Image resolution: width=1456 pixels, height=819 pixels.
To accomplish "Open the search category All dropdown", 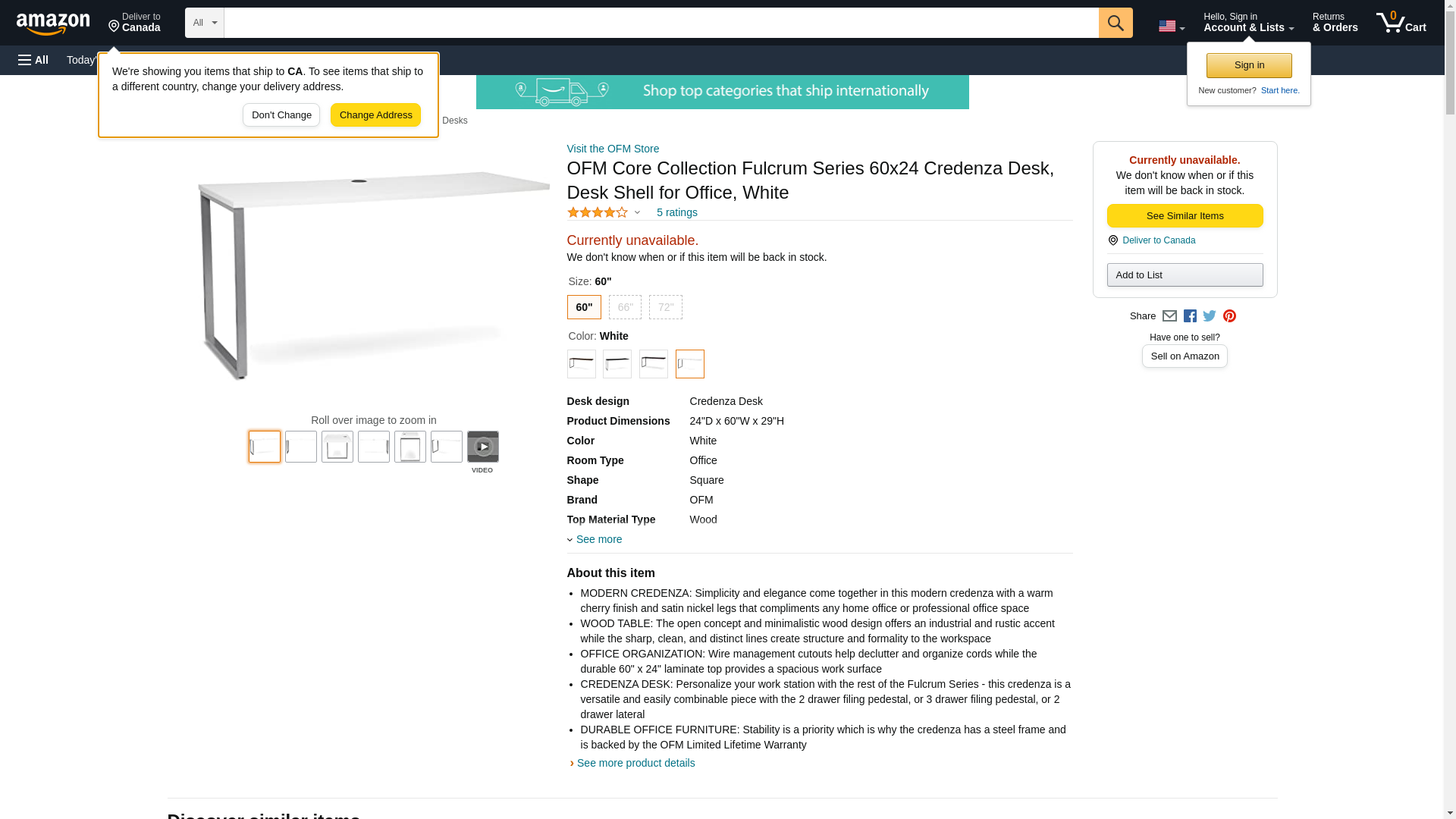I will 204,23.
